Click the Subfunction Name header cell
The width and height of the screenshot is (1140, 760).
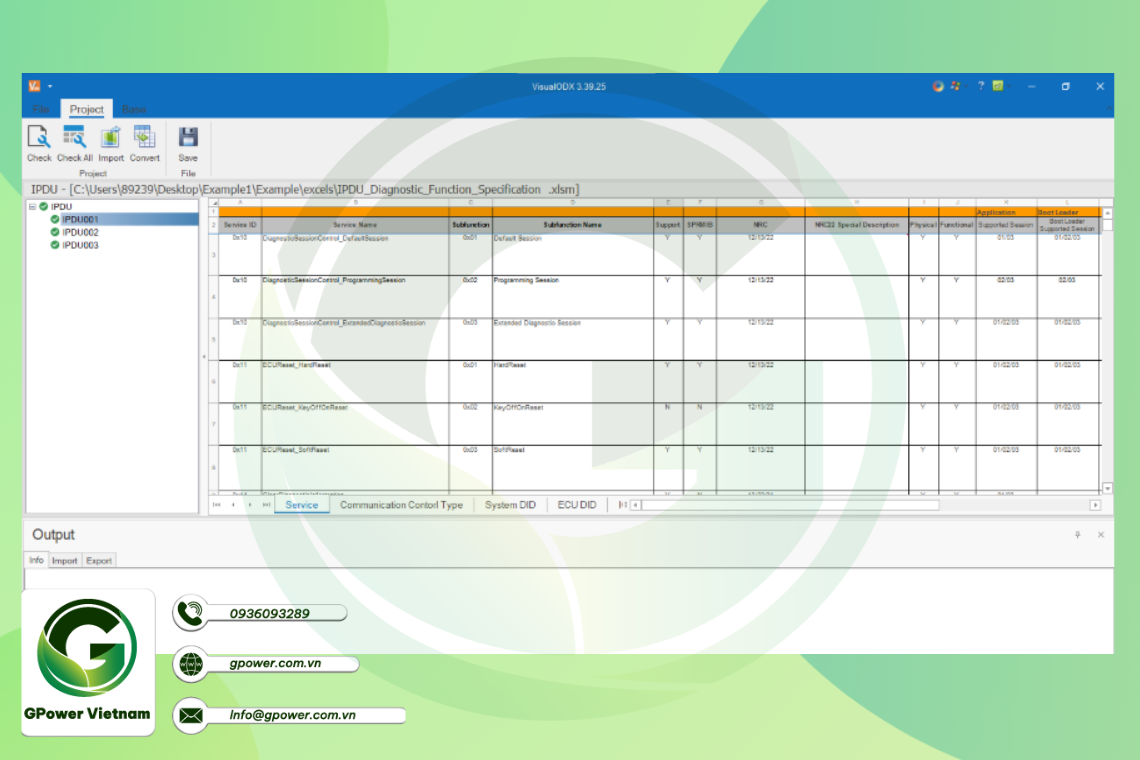572,225
